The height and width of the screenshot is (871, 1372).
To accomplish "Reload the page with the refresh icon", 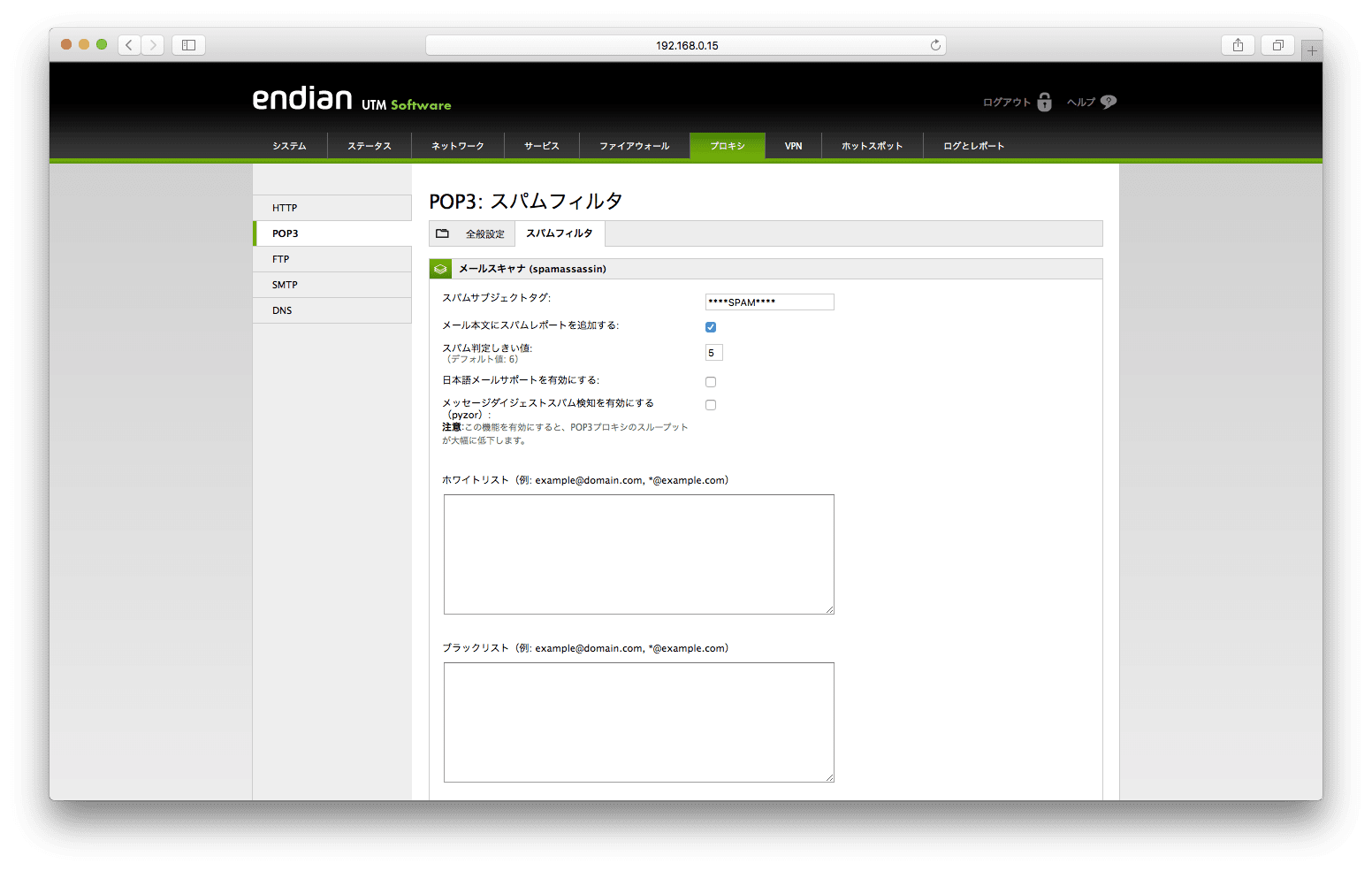I will tap(935, 45).
